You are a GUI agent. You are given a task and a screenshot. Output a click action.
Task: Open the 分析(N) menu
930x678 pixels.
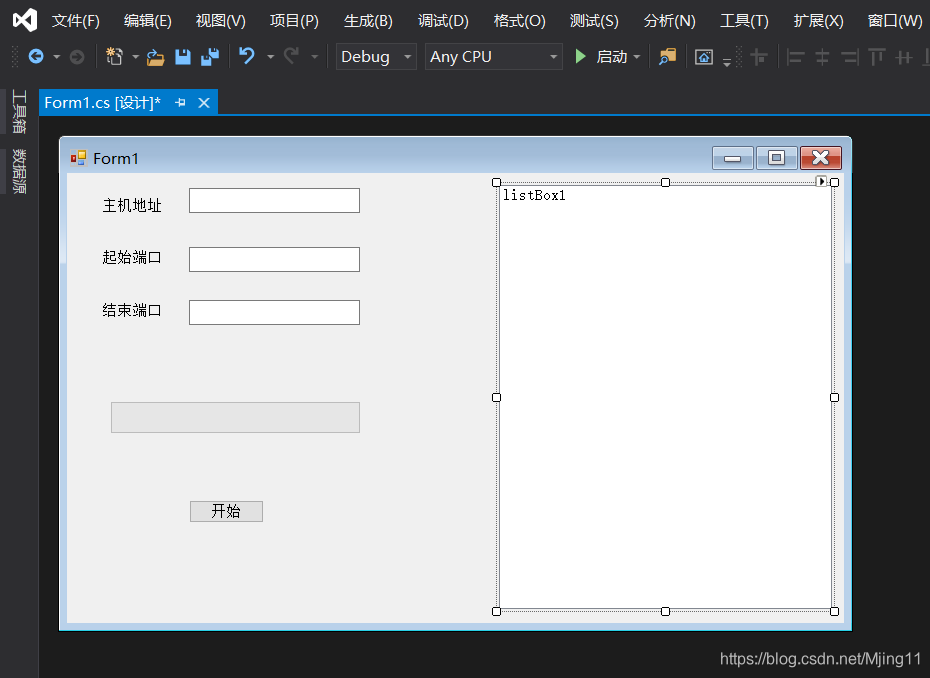click(670, 21)
